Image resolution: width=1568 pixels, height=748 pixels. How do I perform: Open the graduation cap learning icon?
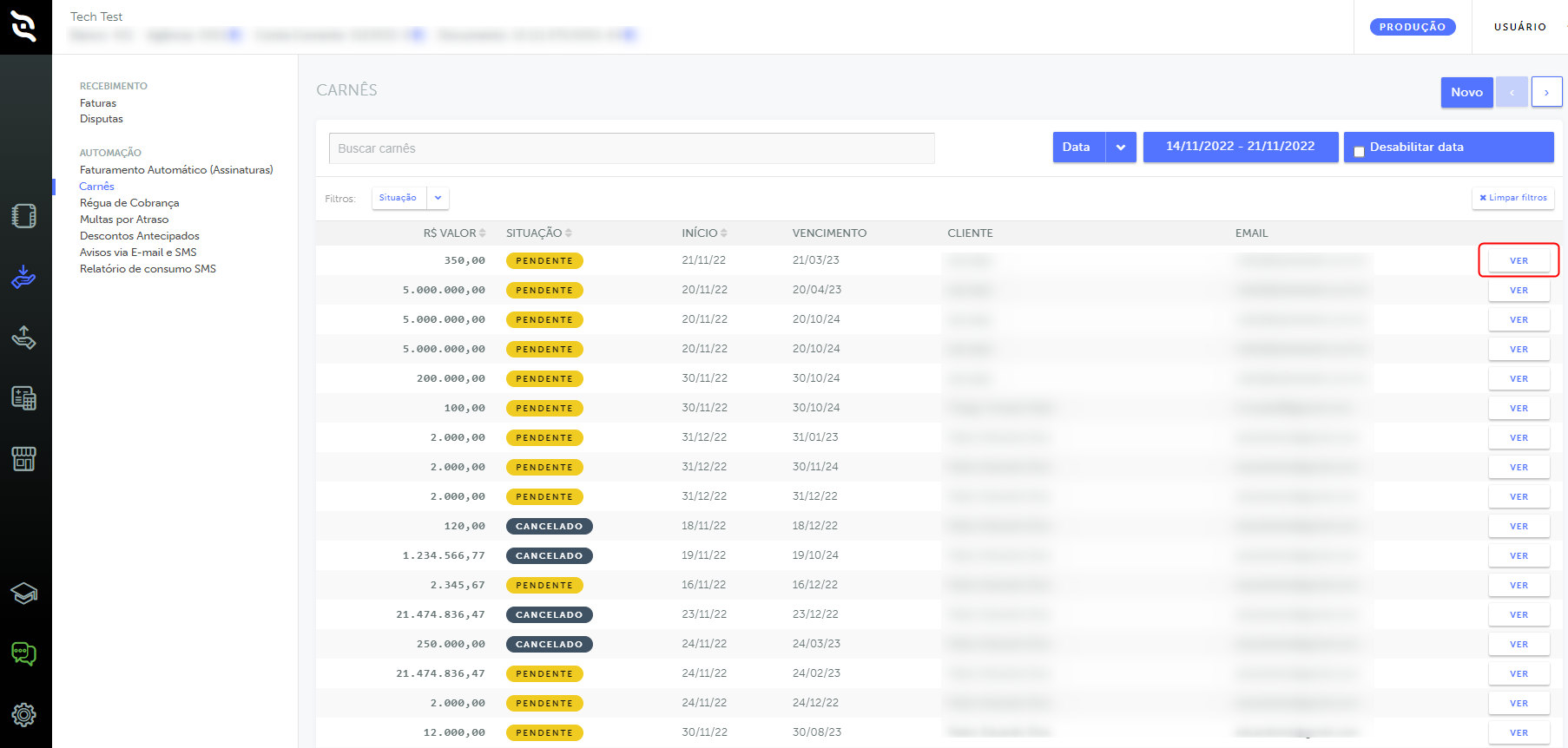24,594
